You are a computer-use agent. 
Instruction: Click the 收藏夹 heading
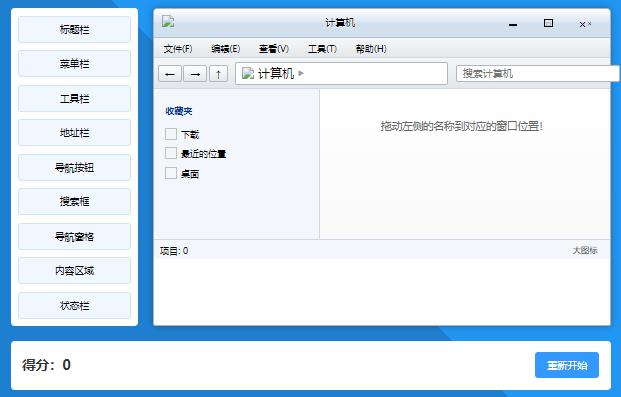[179, 111]
